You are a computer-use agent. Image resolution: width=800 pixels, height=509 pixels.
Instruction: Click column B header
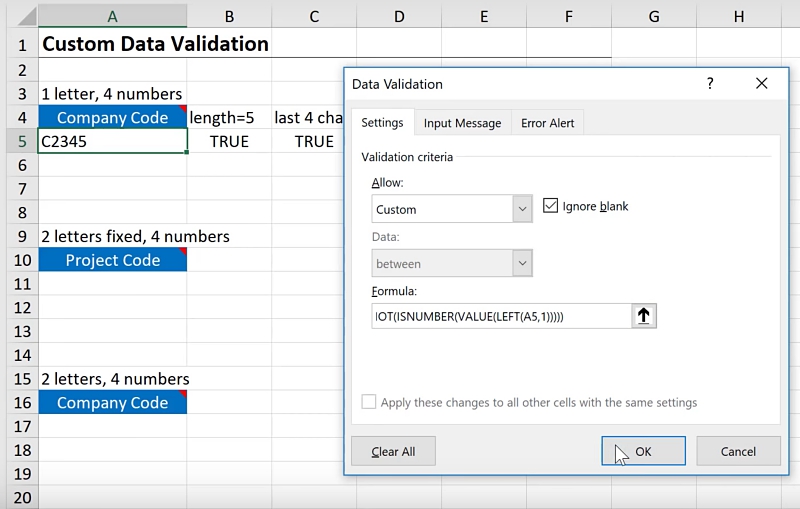click(x=229, y=16)
